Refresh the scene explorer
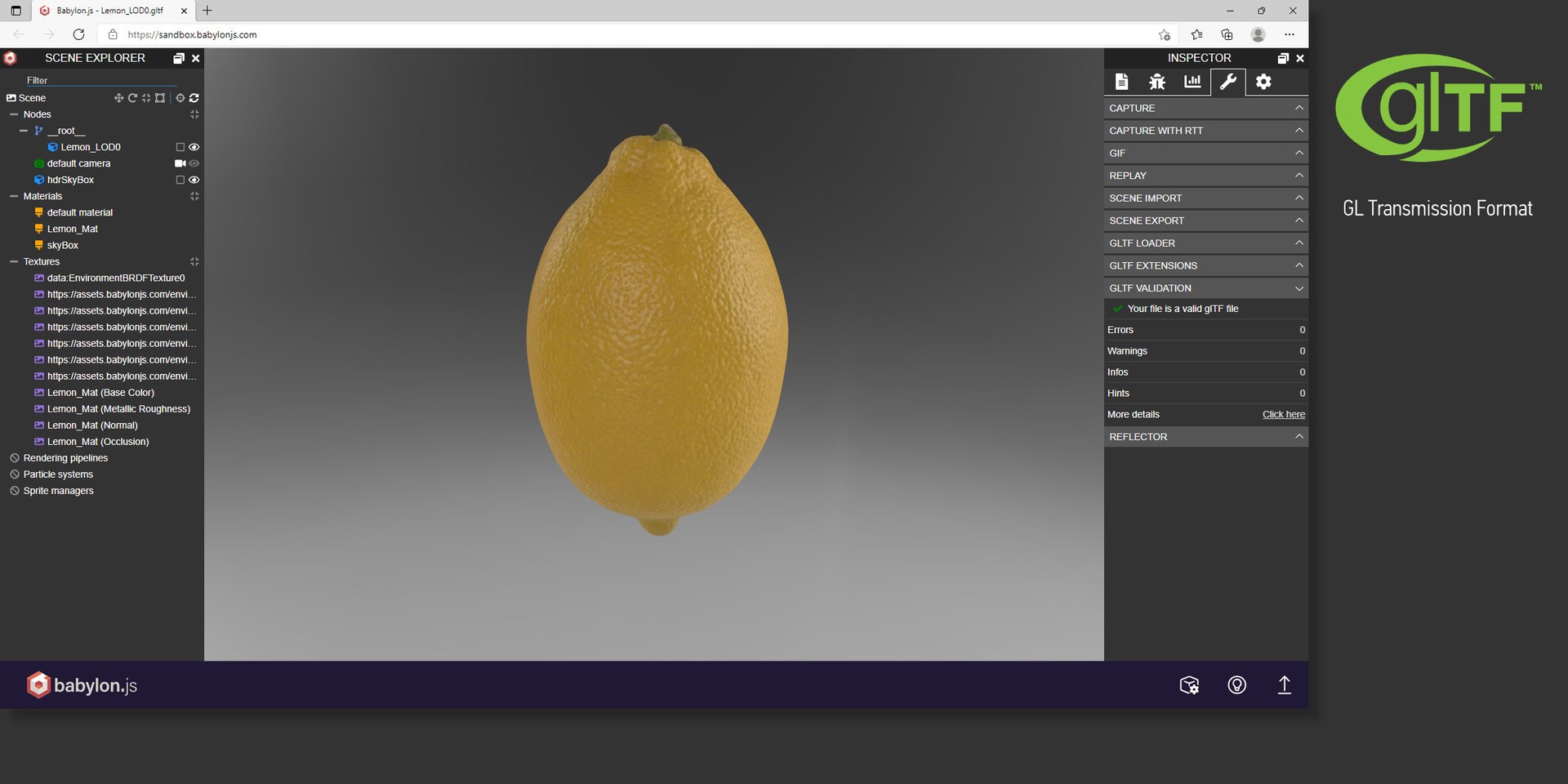Screen dimensions: 1568x784 [x=194, y=98]
